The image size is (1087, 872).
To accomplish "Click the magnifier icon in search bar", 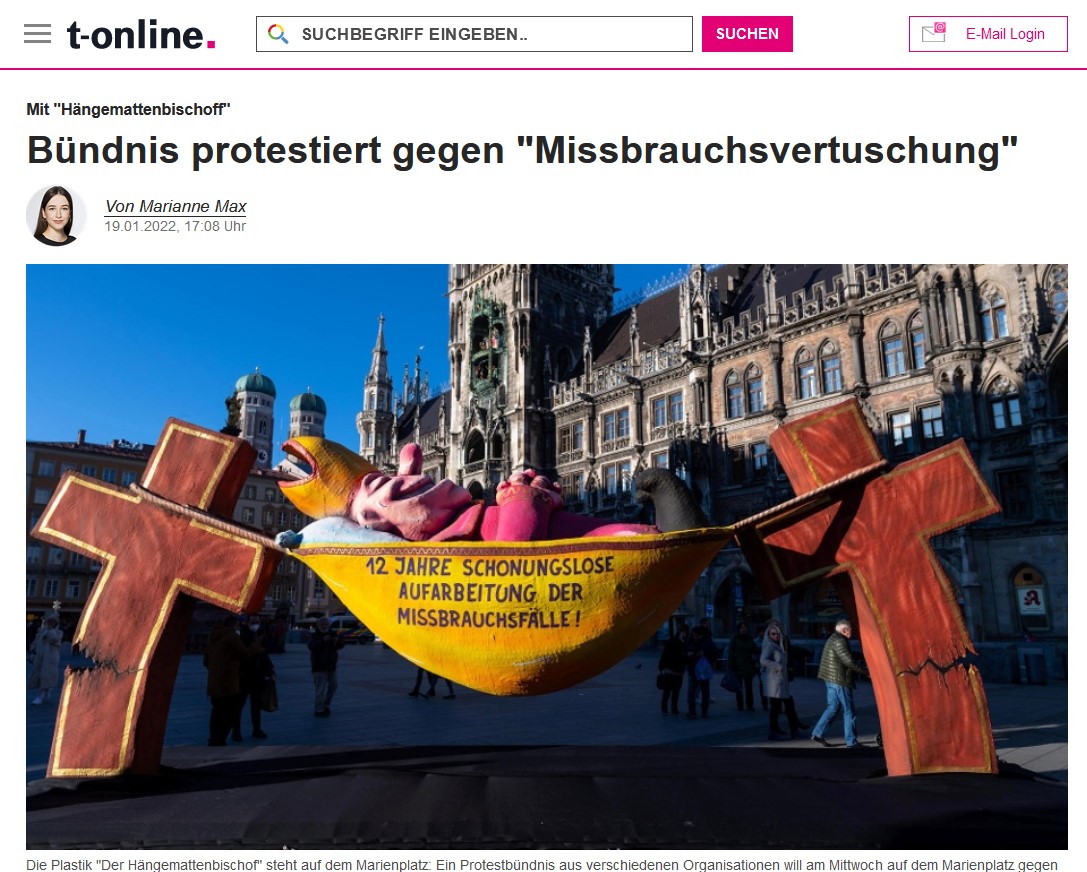I will point(278,34).
